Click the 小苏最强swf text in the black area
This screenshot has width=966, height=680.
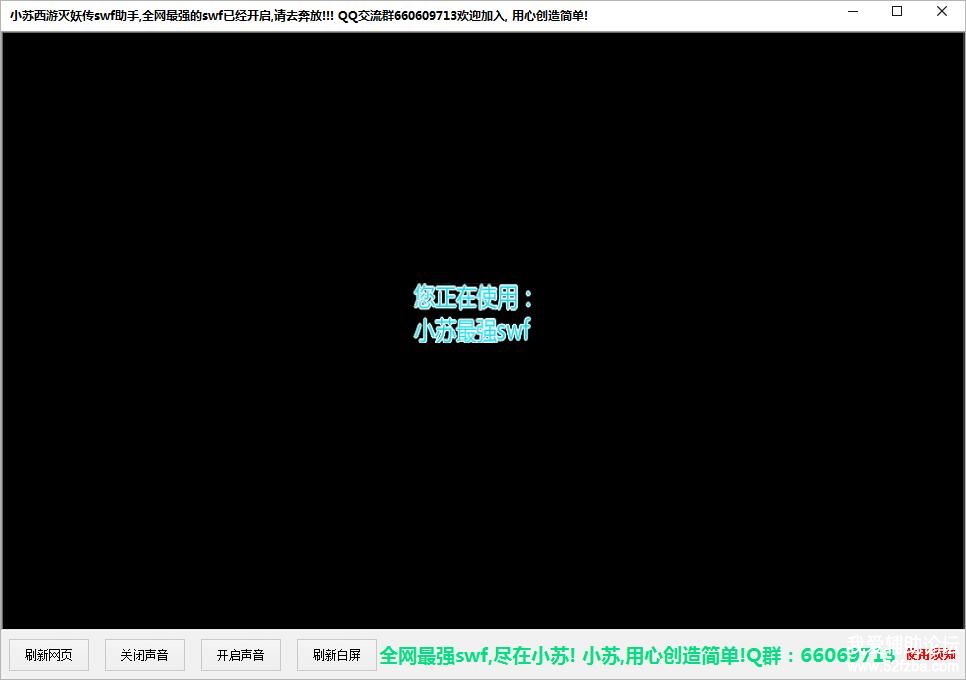(x=471, y=331)
